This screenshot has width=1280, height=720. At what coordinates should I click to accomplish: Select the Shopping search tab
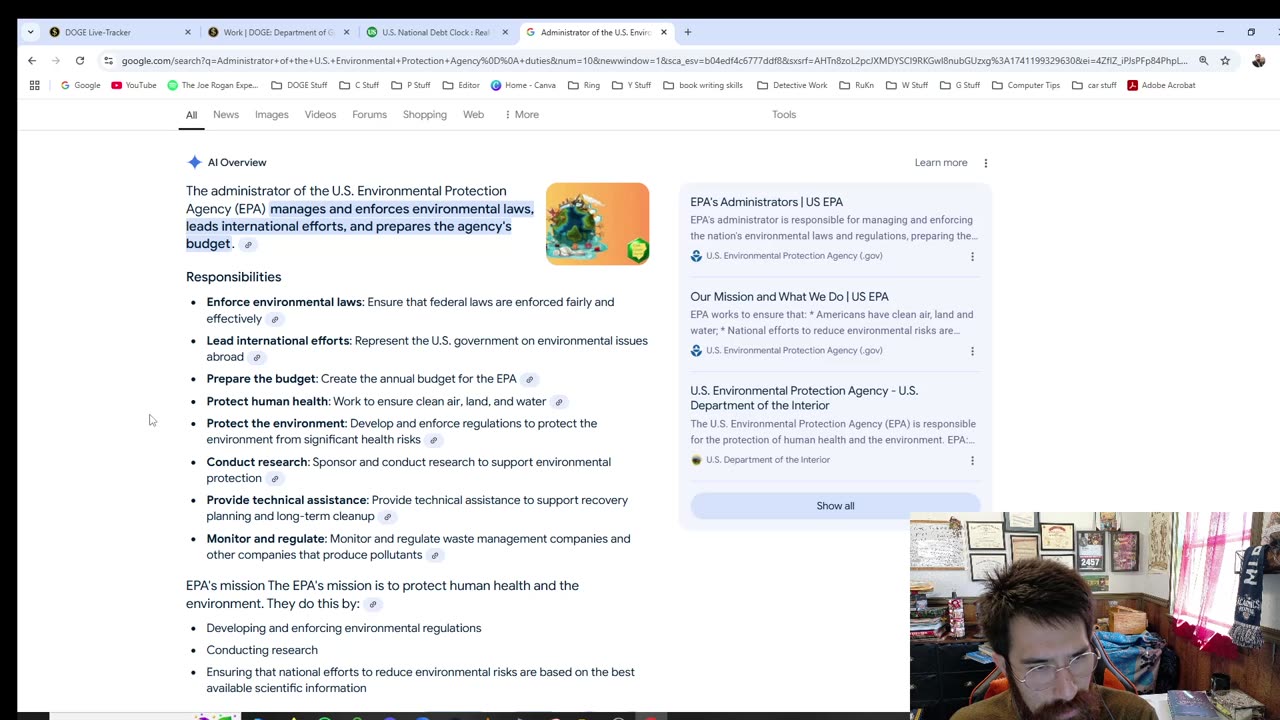[x=425, y=114]
